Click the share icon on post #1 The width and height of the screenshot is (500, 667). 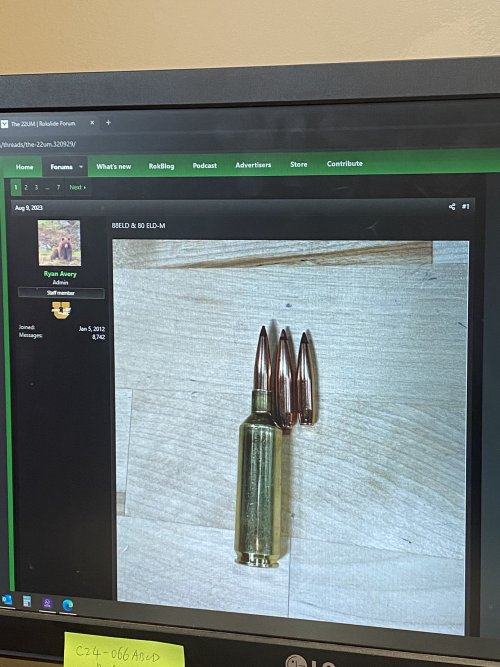(x=452, y=206)
